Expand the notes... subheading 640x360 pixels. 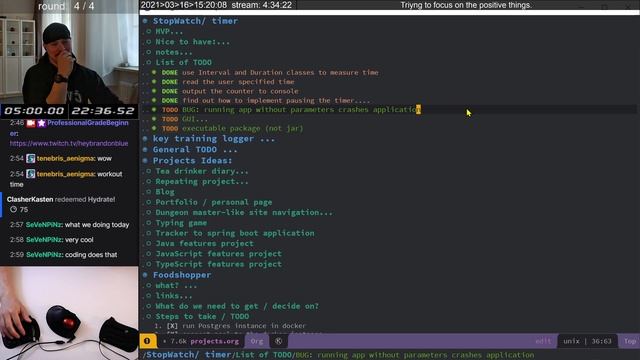coord(173,52)
